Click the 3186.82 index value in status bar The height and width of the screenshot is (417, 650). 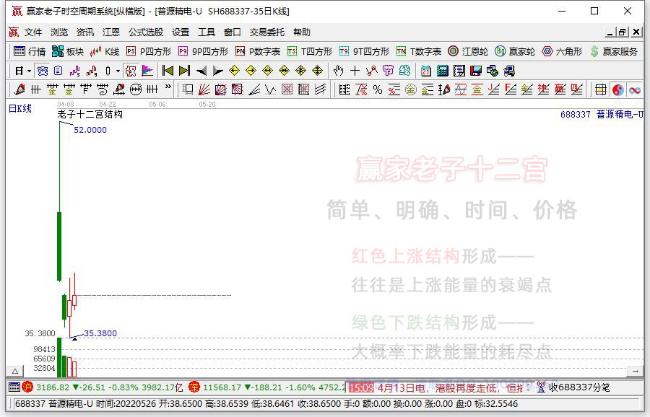pyautogui.click(x=52, y=387)
